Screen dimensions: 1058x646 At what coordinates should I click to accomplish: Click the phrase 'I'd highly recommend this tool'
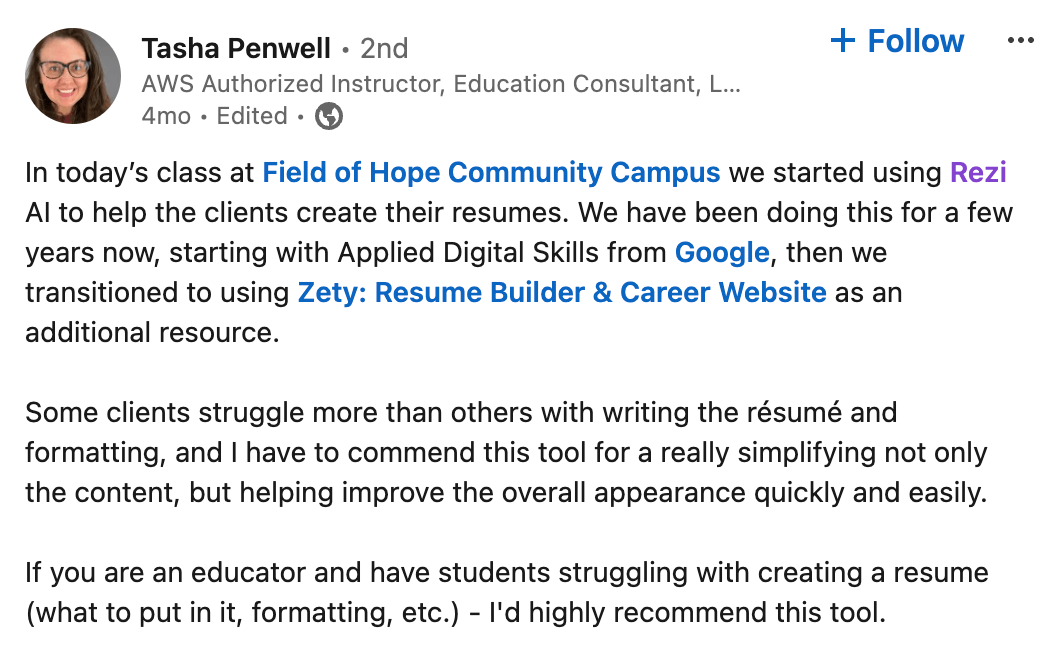coord(684,613)
